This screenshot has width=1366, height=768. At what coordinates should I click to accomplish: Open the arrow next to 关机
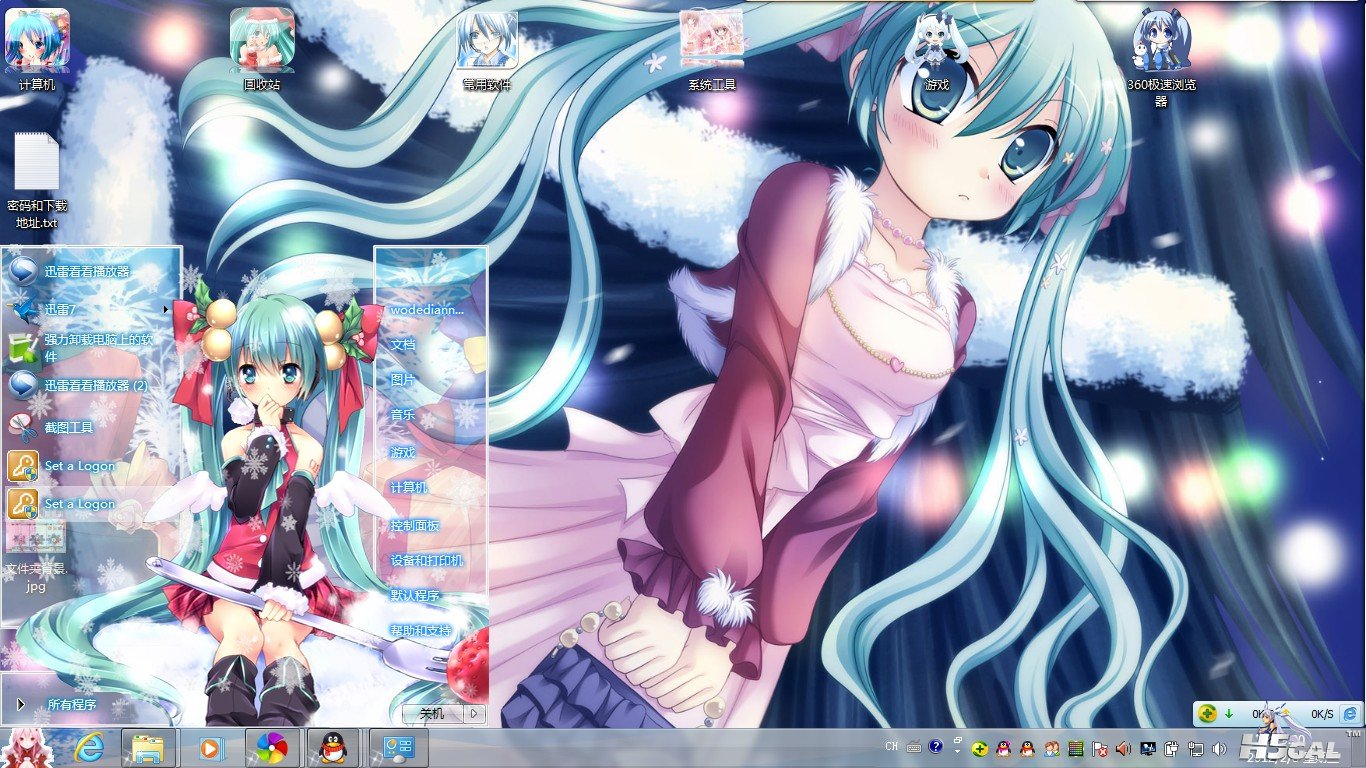(x=474, y=714)
